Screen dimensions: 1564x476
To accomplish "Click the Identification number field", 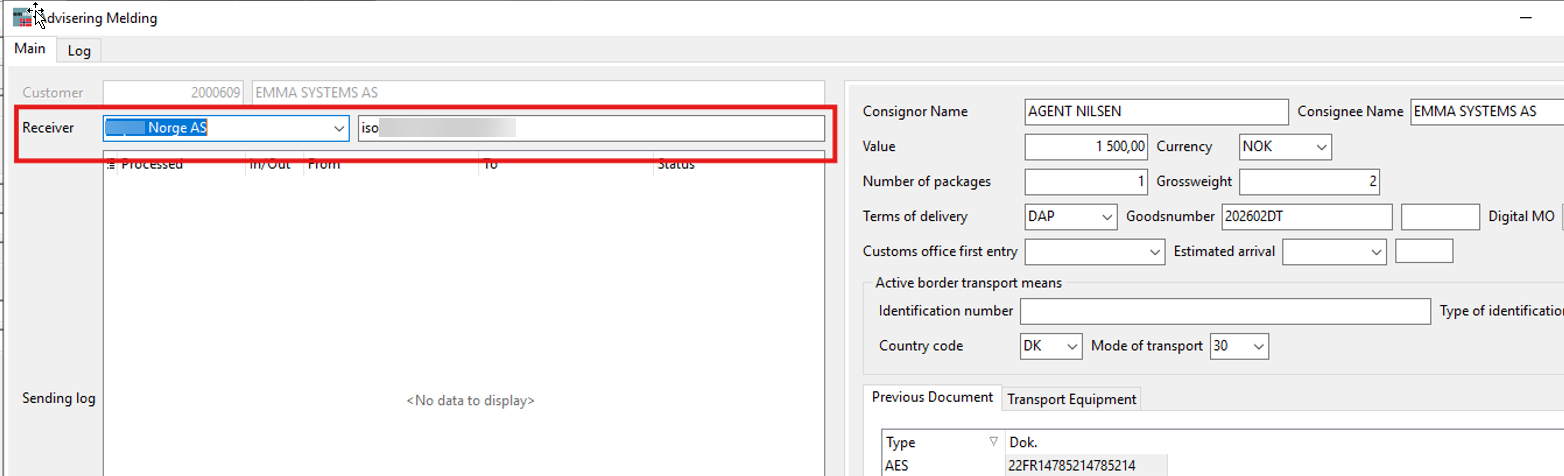I will coord(1225,312).
